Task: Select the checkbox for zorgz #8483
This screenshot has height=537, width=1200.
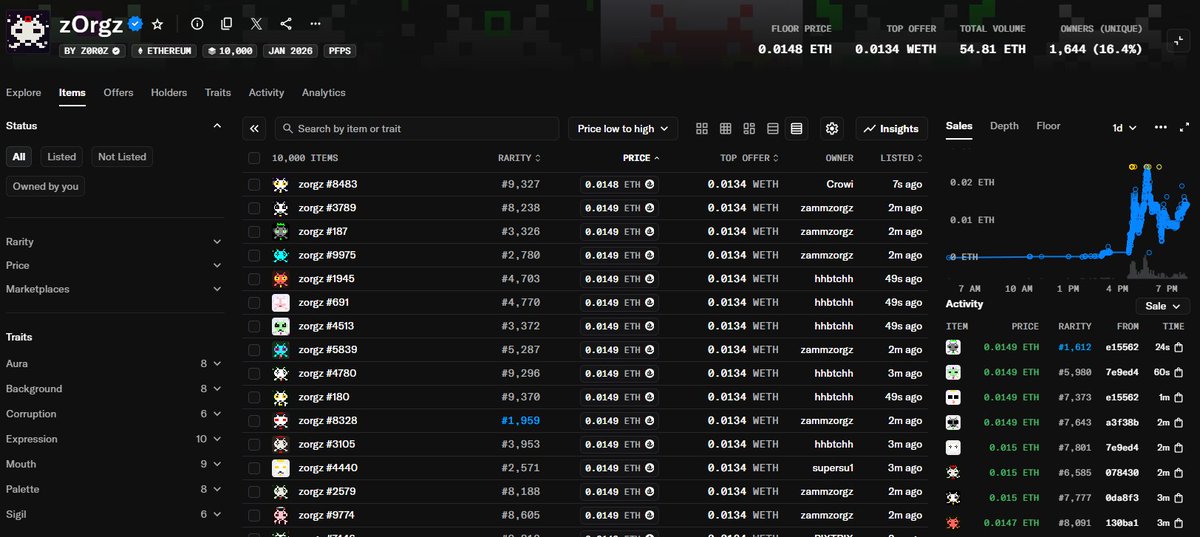Action: click(254, 185)
